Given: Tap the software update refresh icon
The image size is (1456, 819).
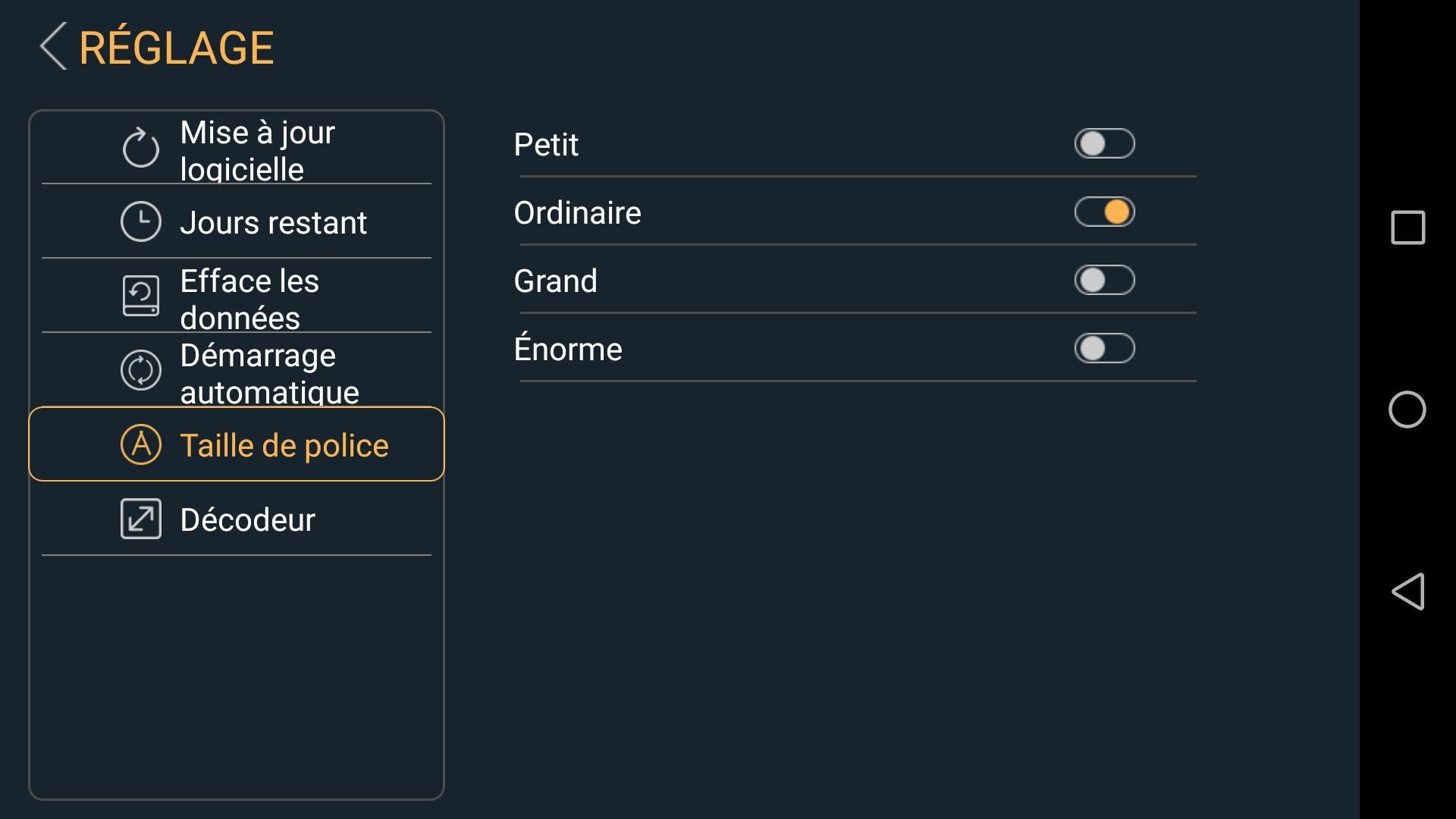Looking at the screenshot, I should pos(141,148).
